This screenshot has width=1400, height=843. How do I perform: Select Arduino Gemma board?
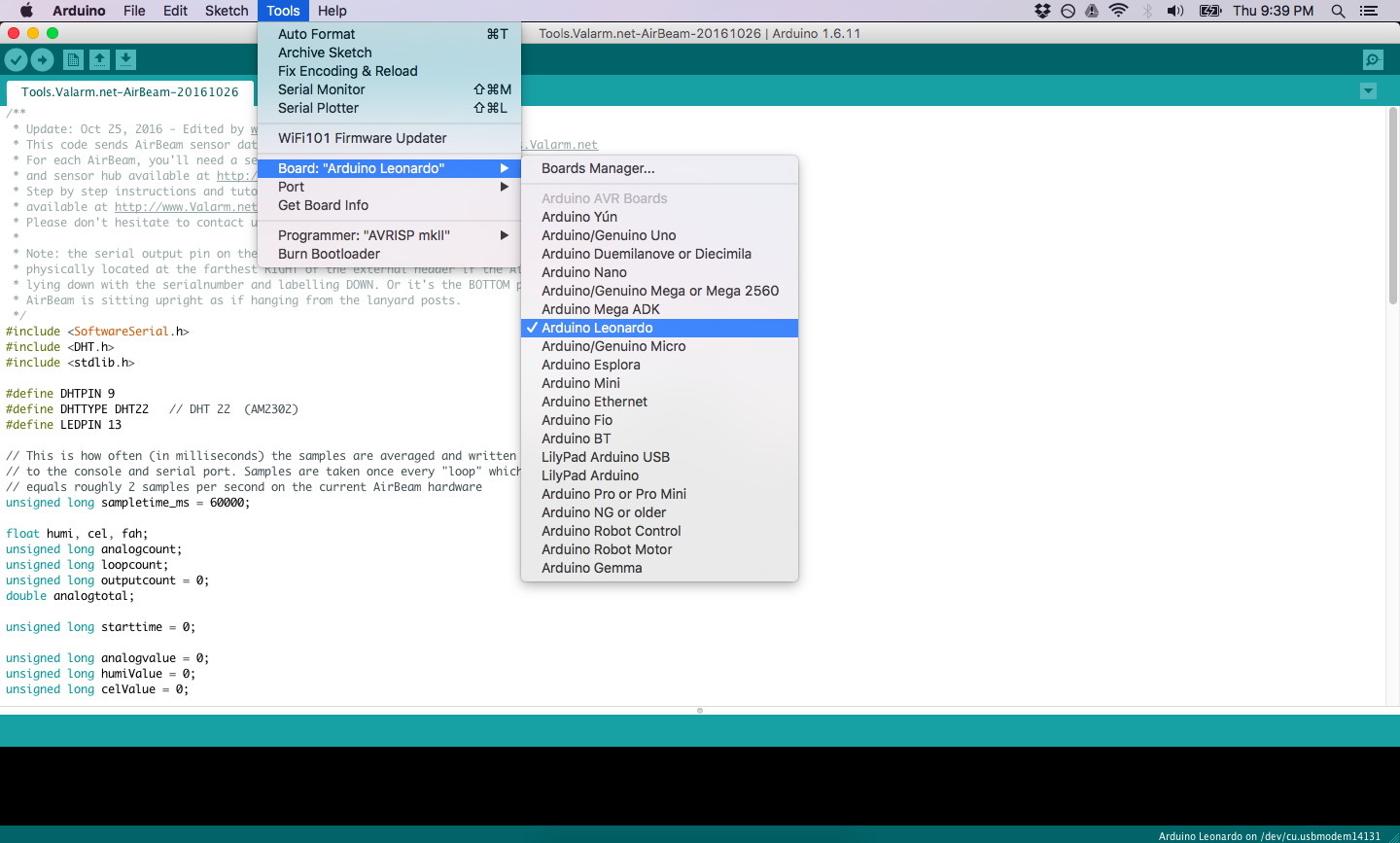coord(659,568)
